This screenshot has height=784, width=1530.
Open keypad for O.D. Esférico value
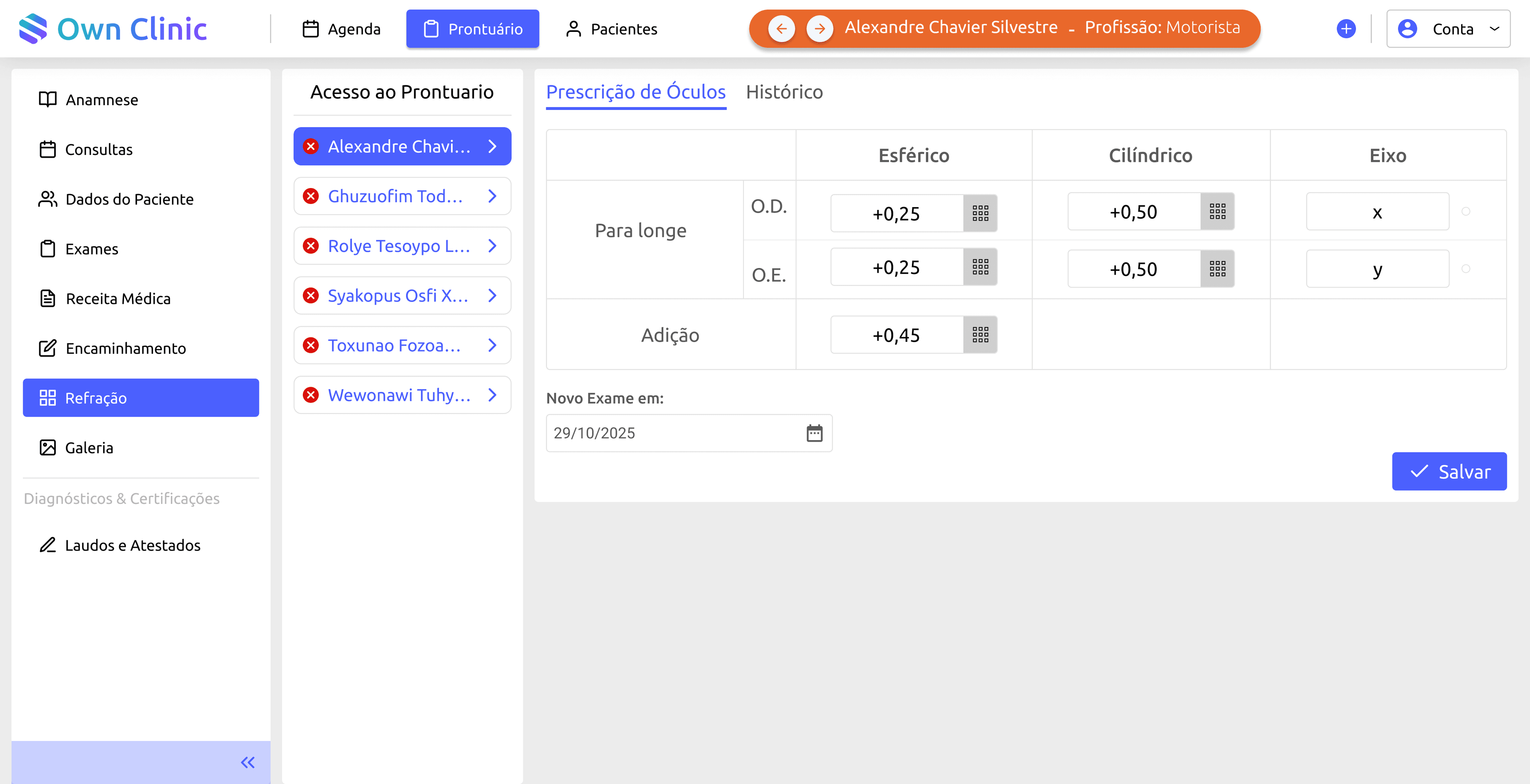click(x=980, y=213)
